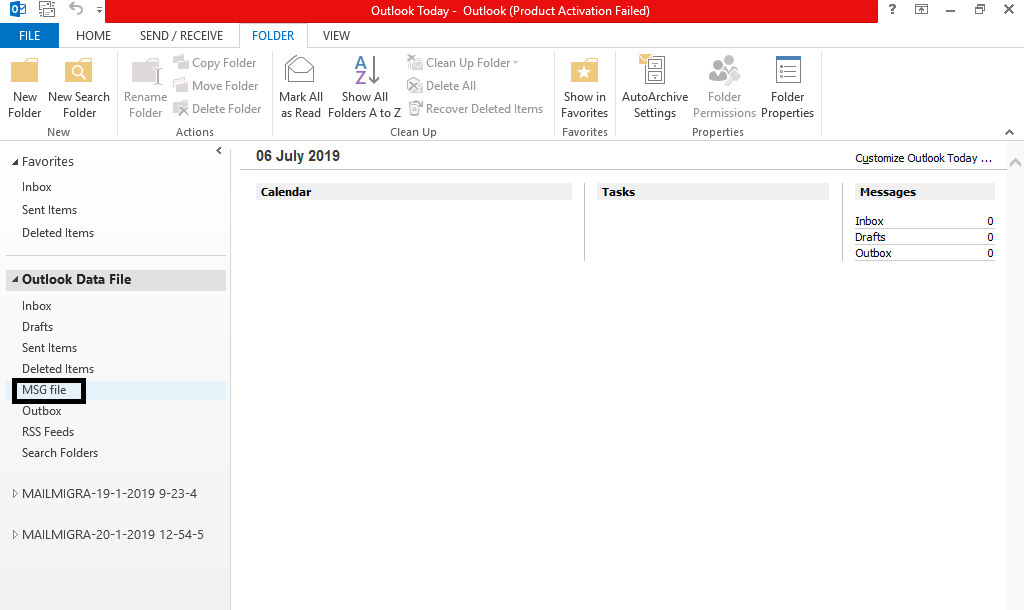
Task: Select Deleted Items under Outlook Data File
Action: pos(58,368)
